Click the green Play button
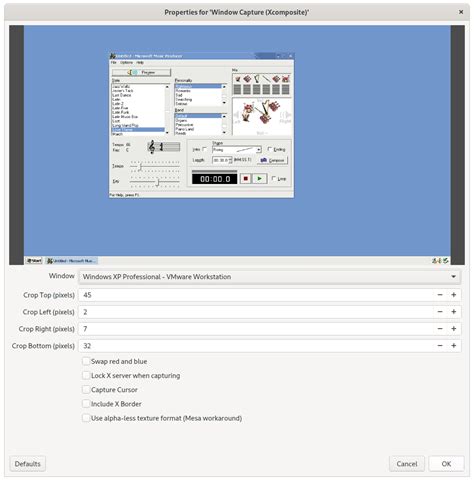 coord(260,179)
